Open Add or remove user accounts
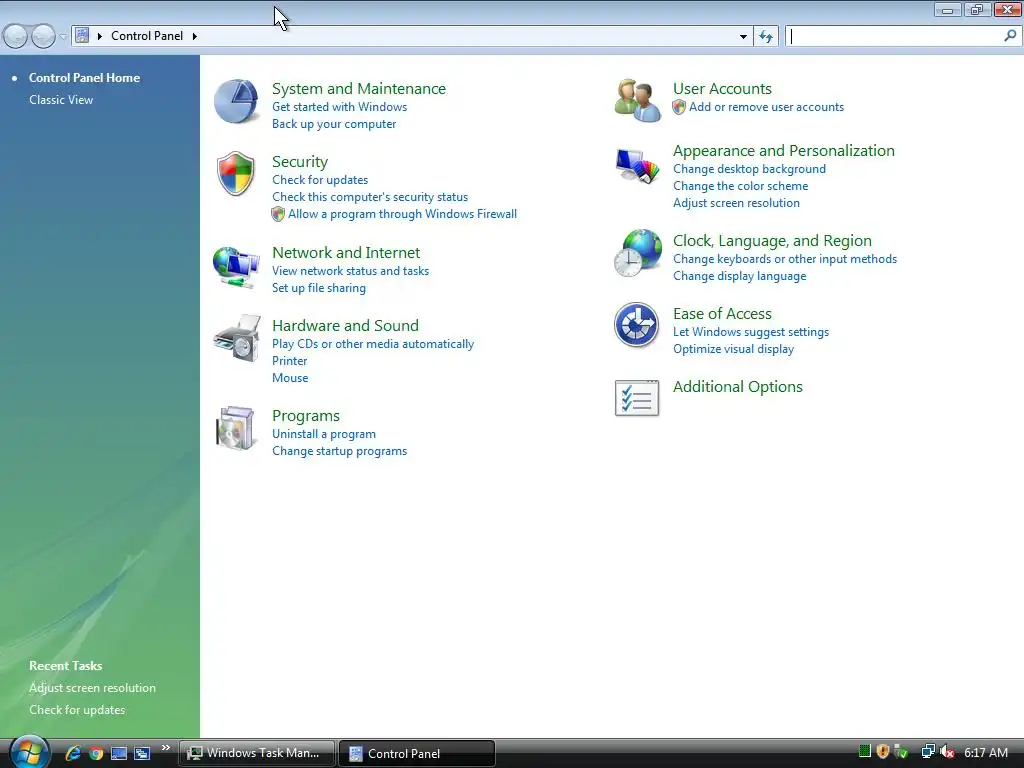The height and width of the screenshot is (768, 1024). [767, 107]
